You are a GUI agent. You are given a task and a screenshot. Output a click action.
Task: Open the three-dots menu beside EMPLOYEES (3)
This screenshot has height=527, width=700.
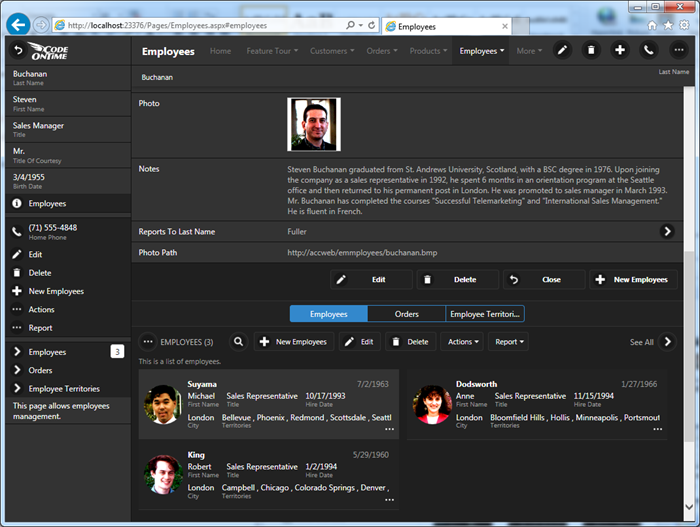[148, 342]
